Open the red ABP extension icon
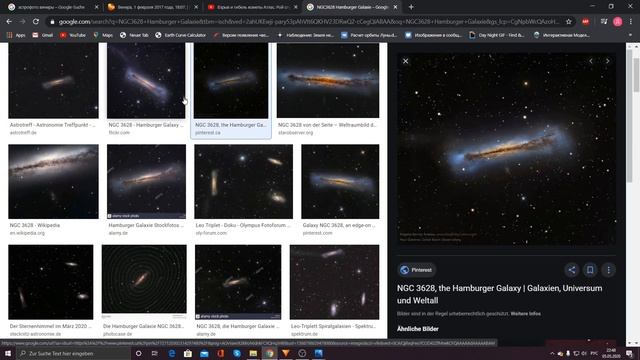 [x=586, y=22]
